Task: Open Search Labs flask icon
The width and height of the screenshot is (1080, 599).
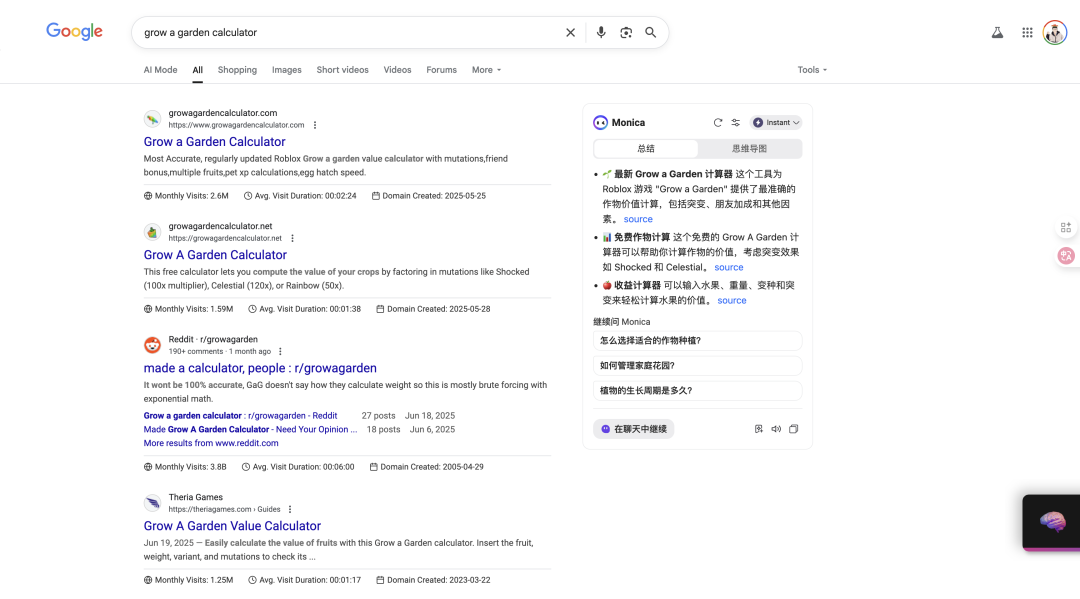Action: coord(997,32)
